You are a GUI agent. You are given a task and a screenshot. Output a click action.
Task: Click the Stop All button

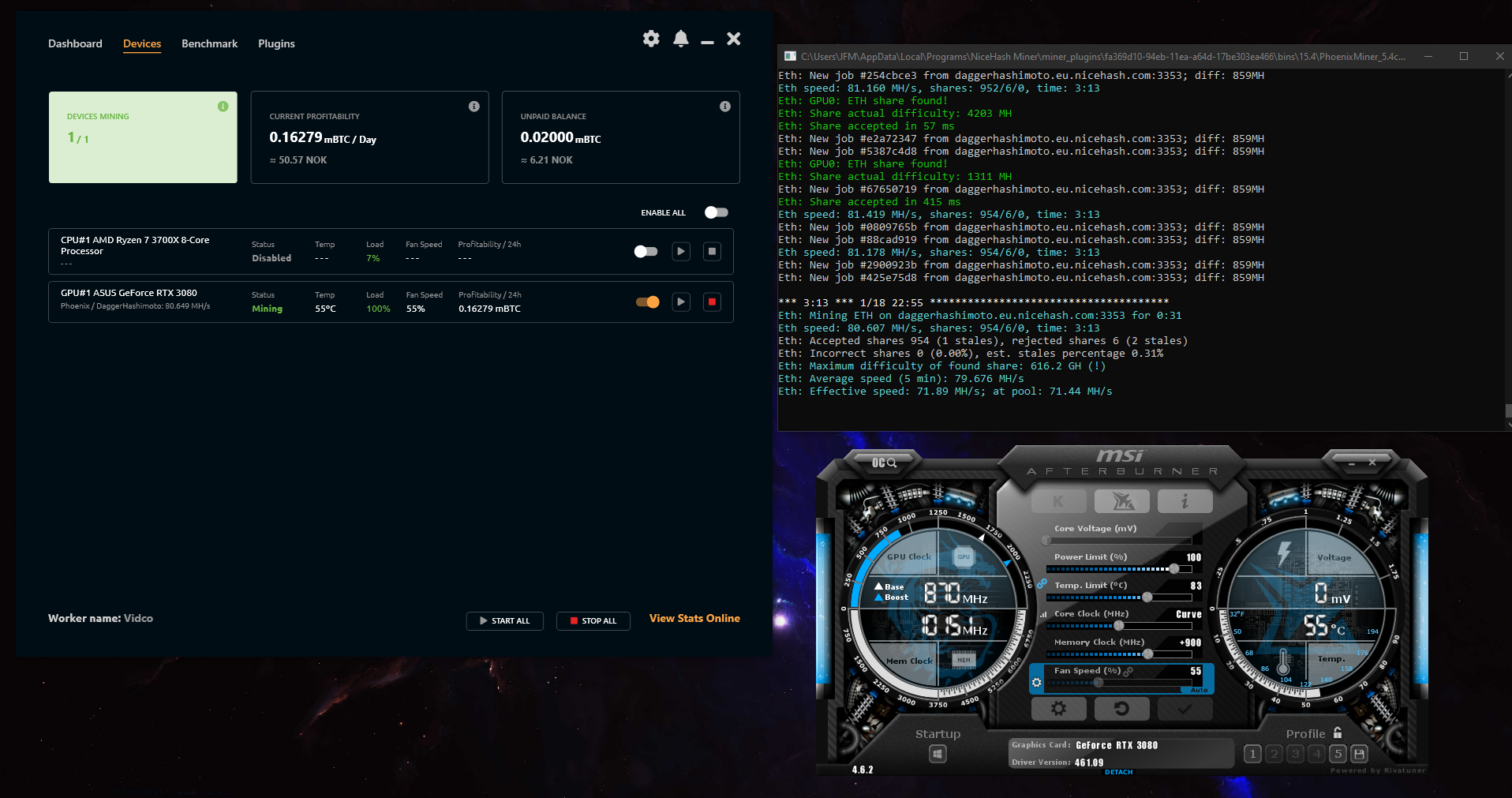click(x=593, y=621)
